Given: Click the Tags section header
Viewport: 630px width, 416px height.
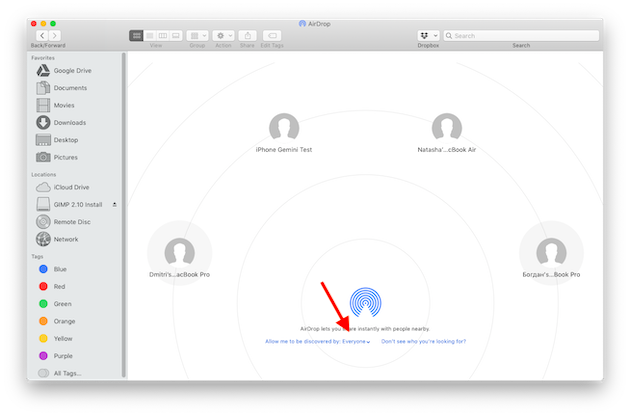Looking at the screenshot, I should tap(37, 256).
